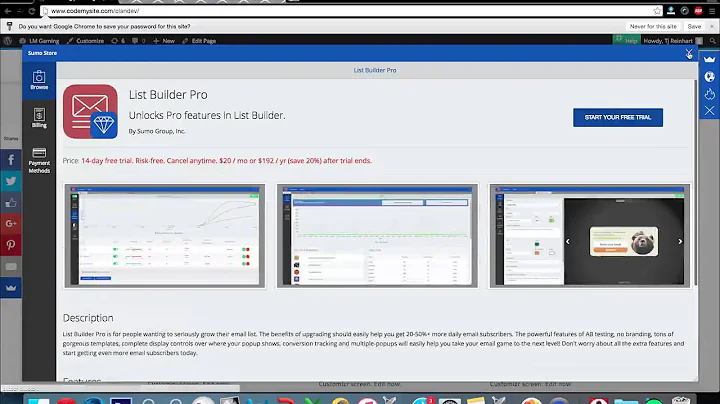Click the comments counter in admin bar
This screenshot has width=720, height=404.
click(139, 41)
